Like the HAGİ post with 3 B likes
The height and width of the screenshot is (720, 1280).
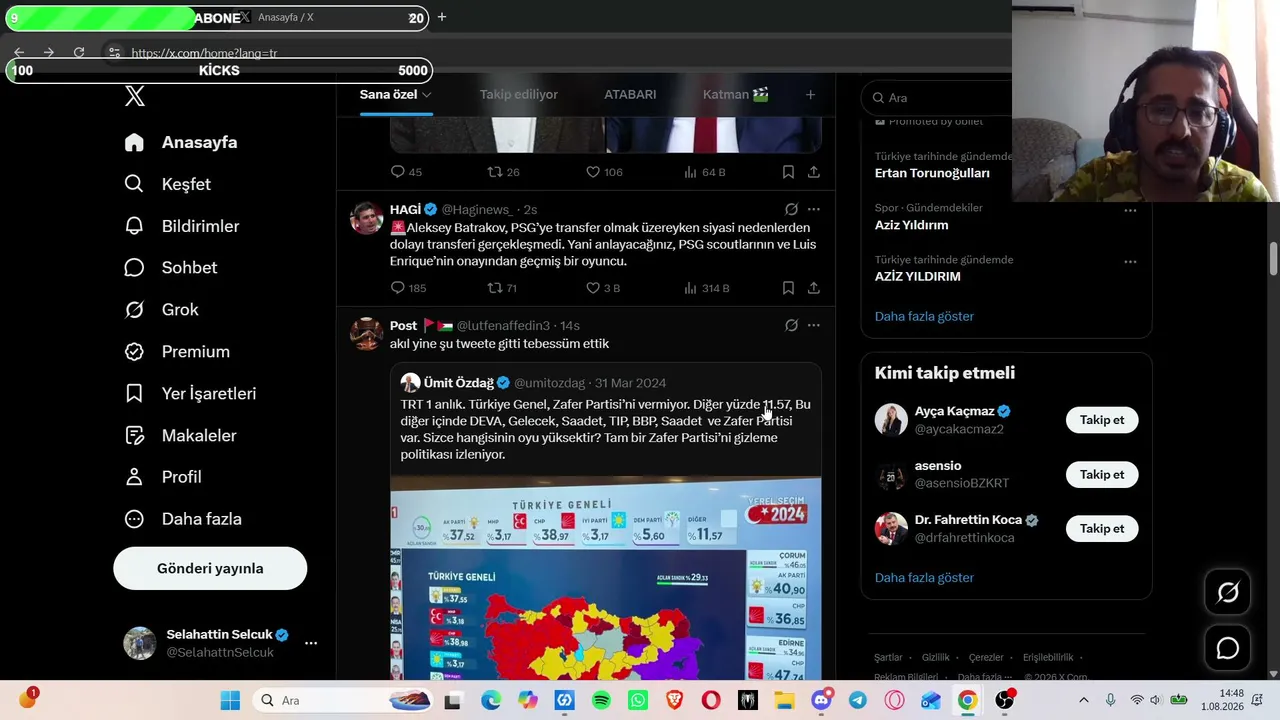[603, 288]
